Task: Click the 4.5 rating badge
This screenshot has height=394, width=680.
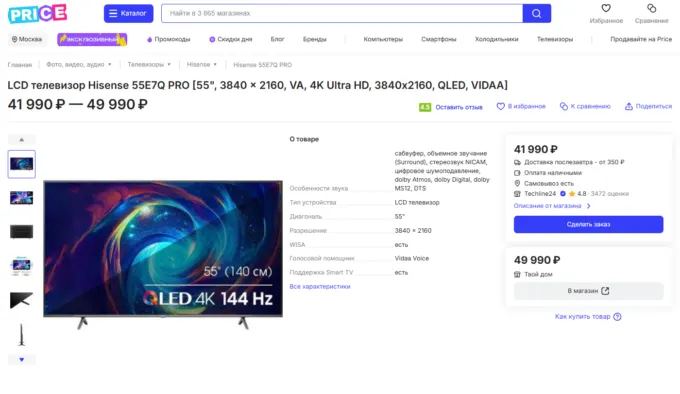Action: point(425,107)
